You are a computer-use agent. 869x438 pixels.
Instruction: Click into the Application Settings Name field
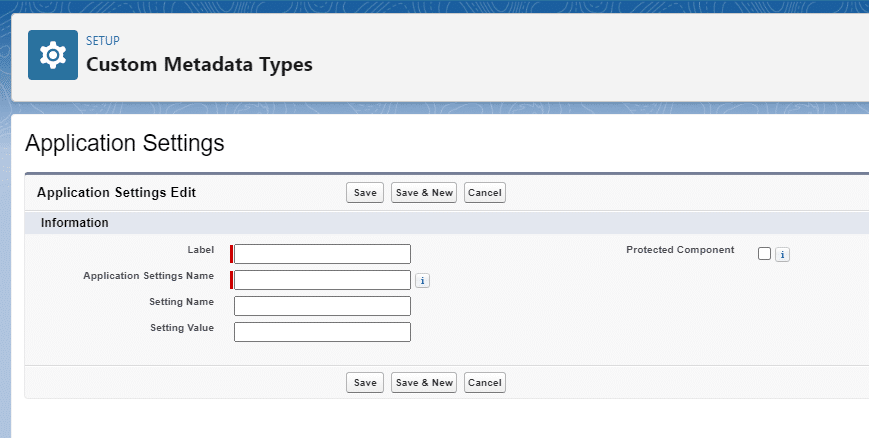point(322,280)
